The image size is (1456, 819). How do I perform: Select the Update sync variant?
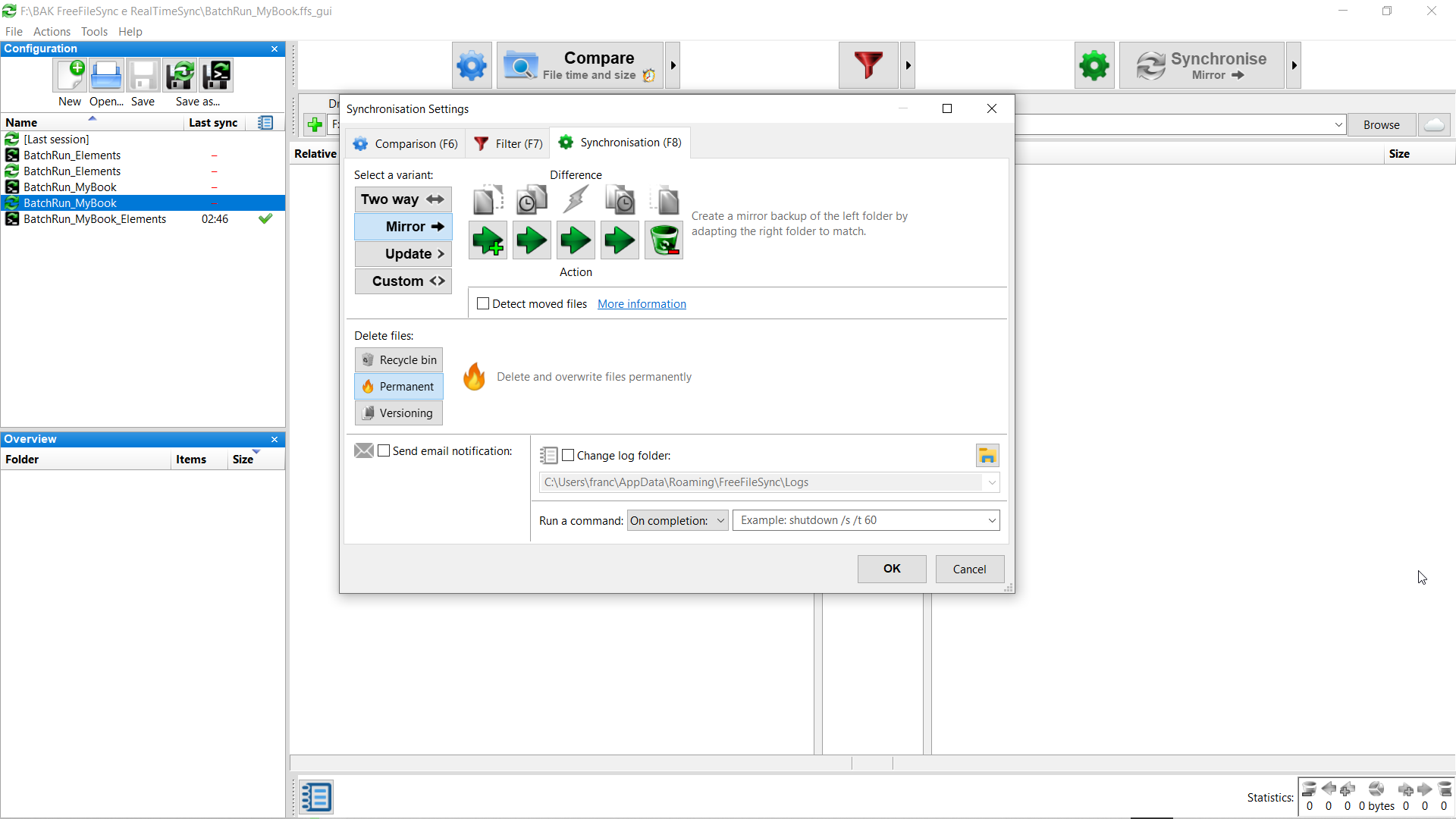(403, 254)
